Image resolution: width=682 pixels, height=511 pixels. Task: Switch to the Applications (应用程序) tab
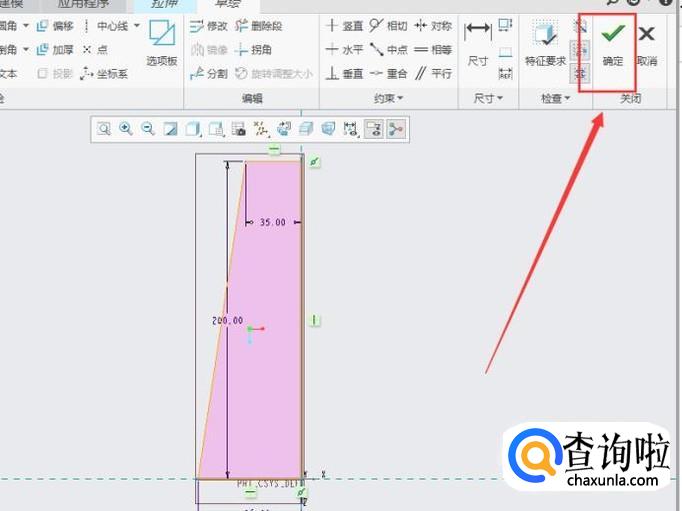pos(84,4)
